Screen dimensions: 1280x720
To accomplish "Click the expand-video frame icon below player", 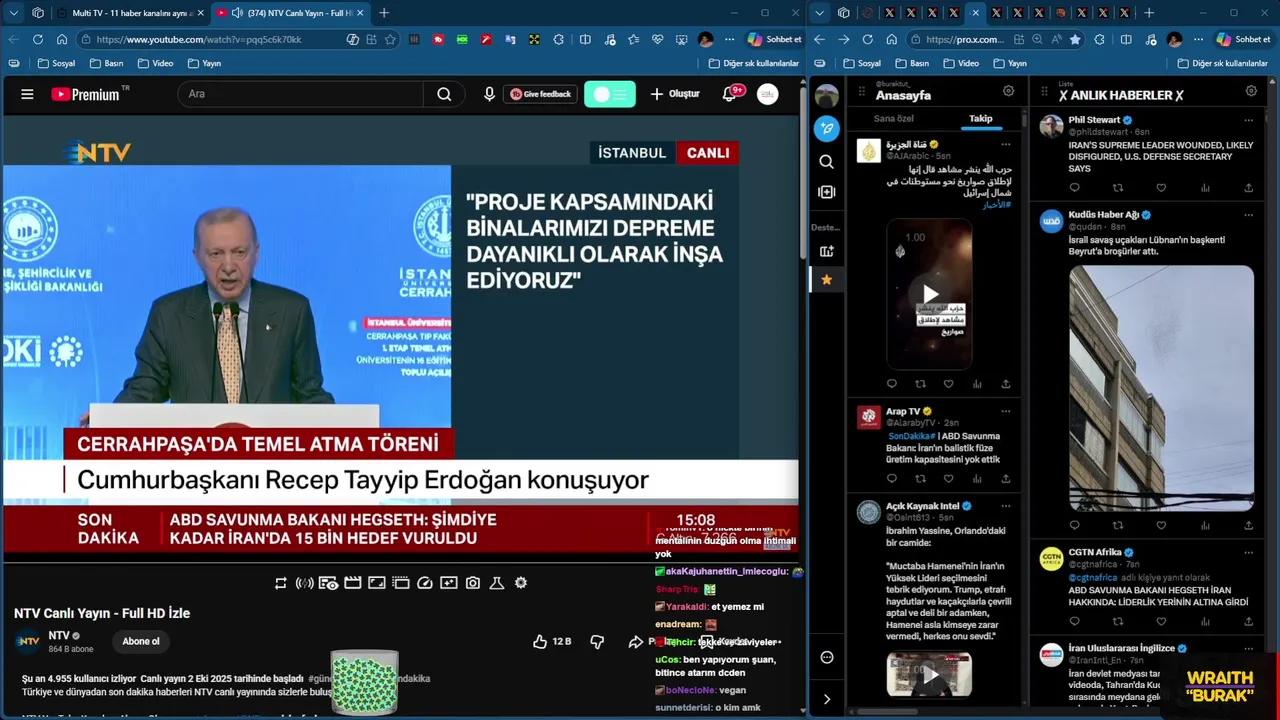I will click(x=377, y=583).
